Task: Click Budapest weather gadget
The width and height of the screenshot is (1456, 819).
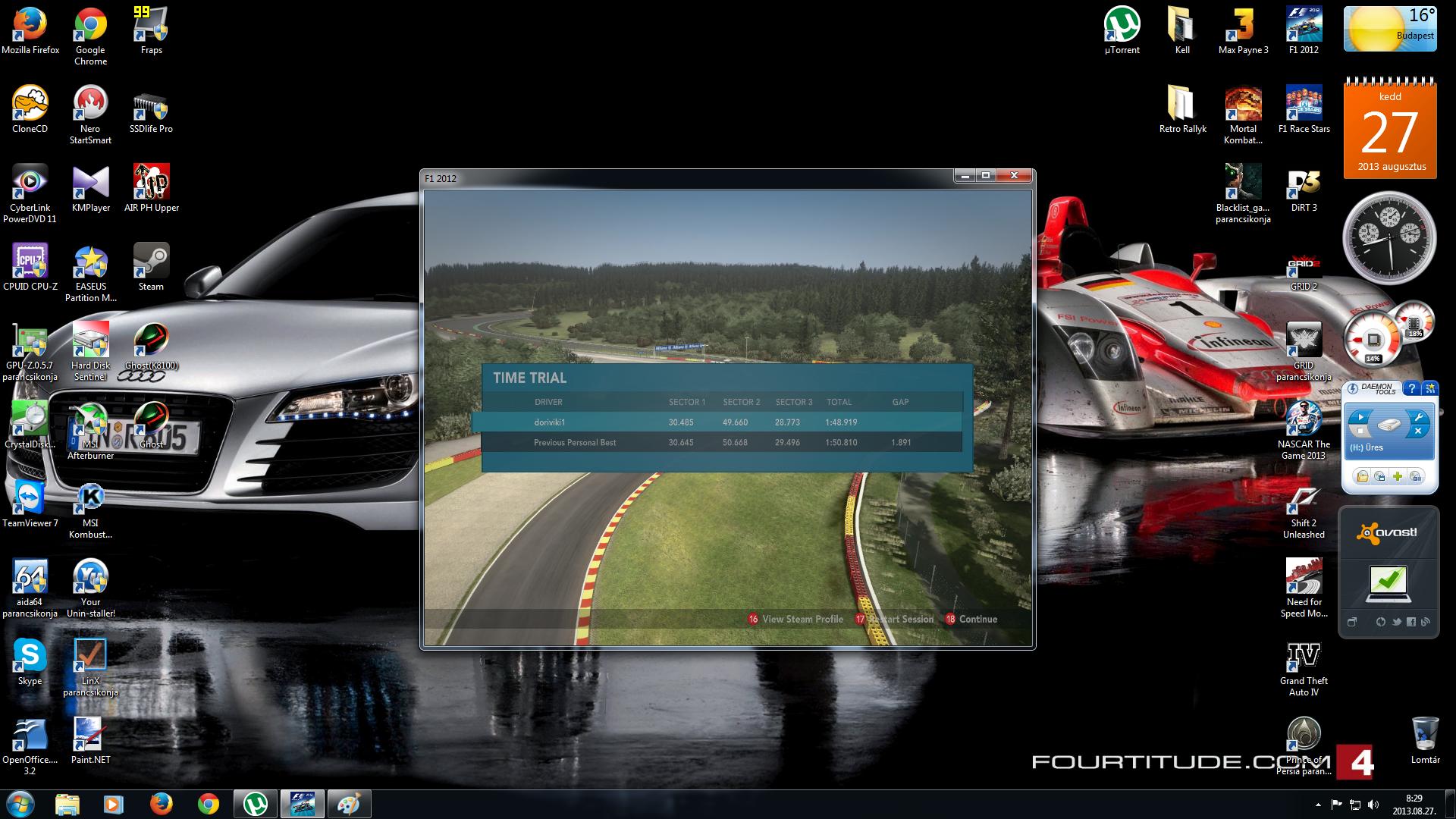Action: 1390,29
